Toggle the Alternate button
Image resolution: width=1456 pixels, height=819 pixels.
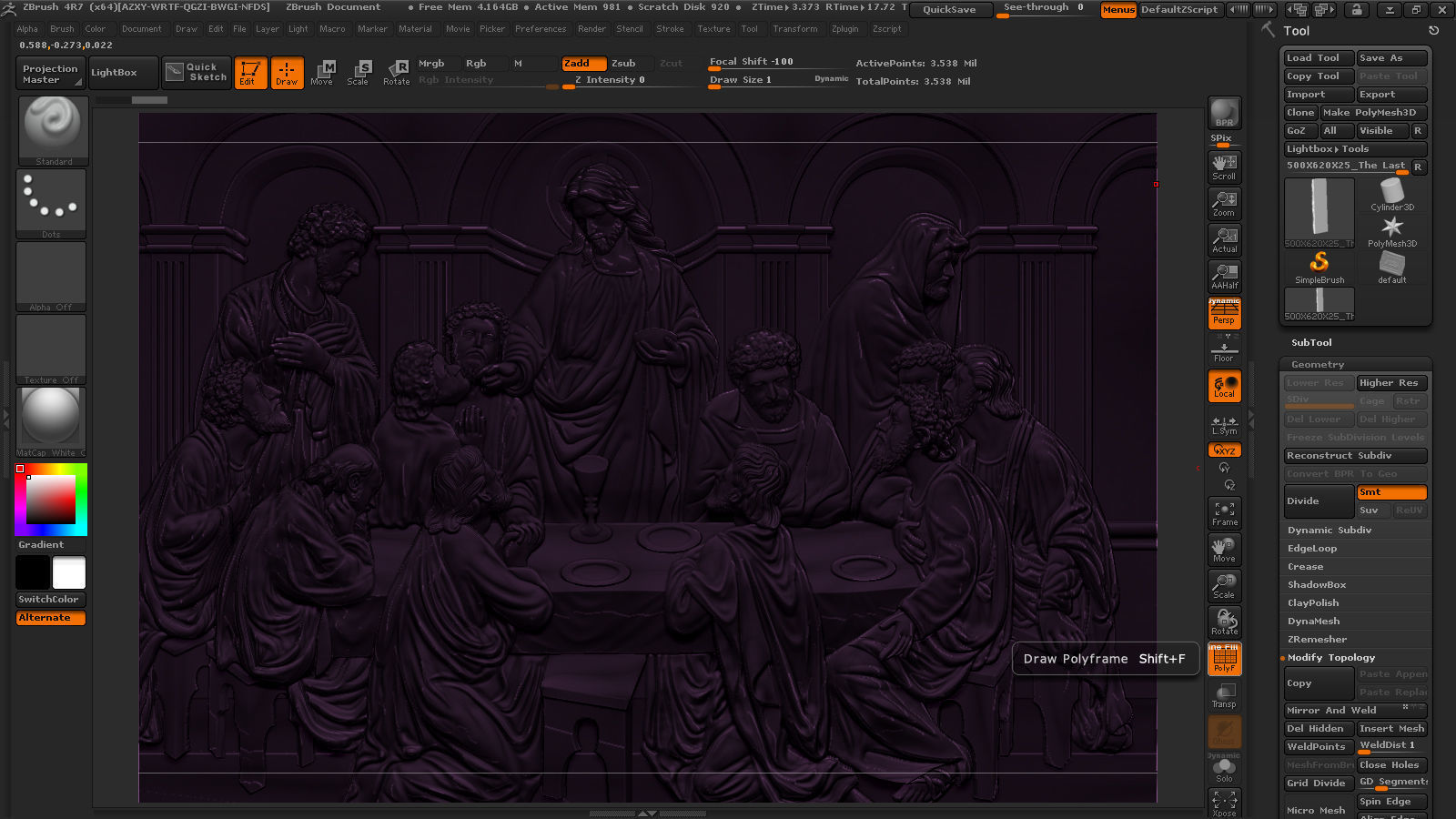(x=50, y=618)
